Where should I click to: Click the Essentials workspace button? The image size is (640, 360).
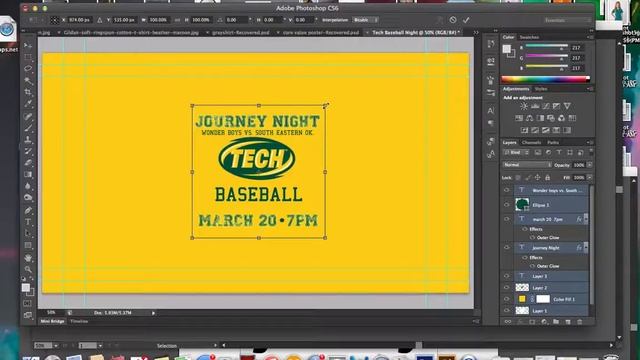tap(567, 20)
